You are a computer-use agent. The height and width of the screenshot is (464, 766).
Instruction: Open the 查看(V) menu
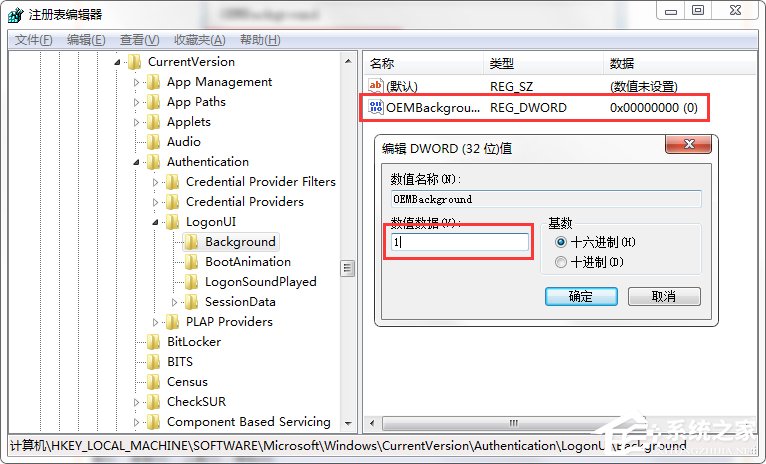coord(140,40)
